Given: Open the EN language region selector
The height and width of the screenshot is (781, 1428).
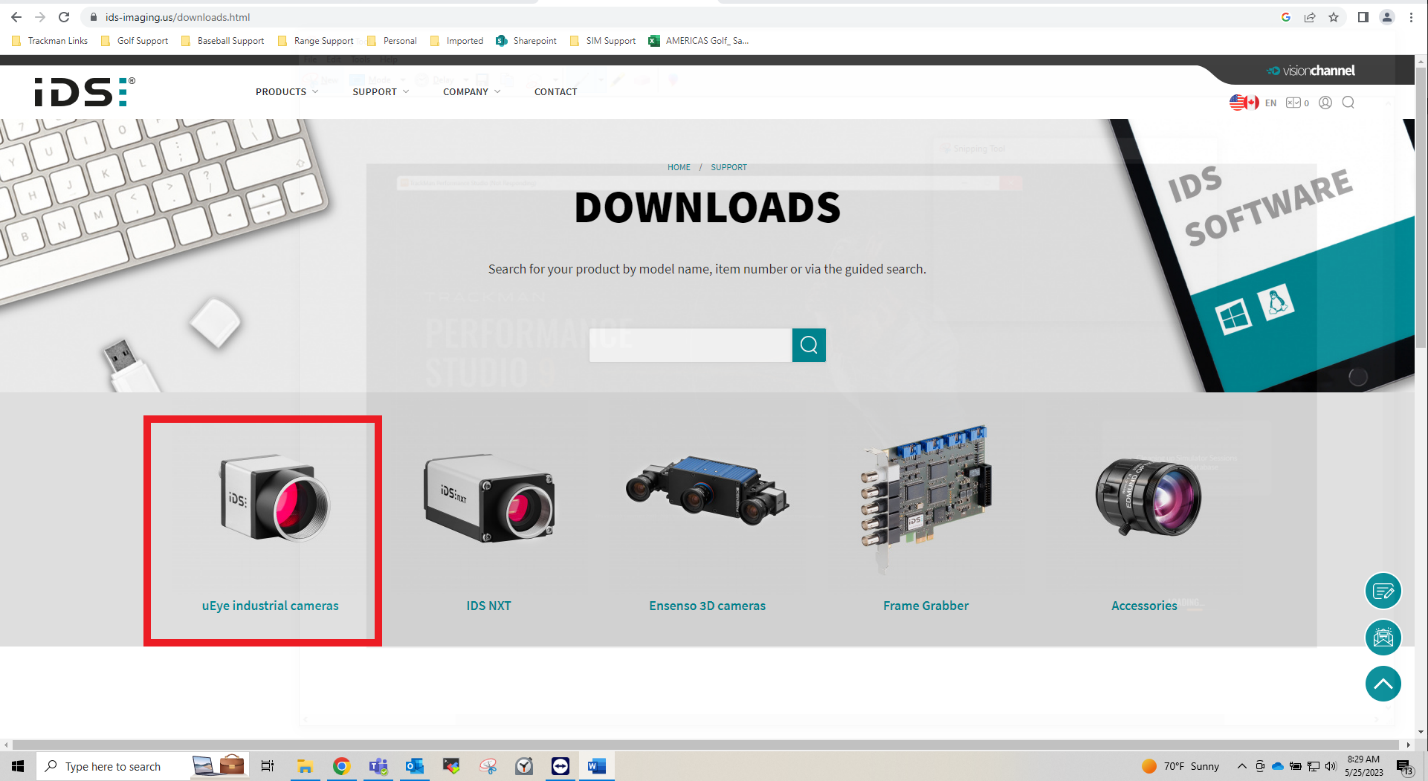Looking at the screenshot, I should (1253, 102).
